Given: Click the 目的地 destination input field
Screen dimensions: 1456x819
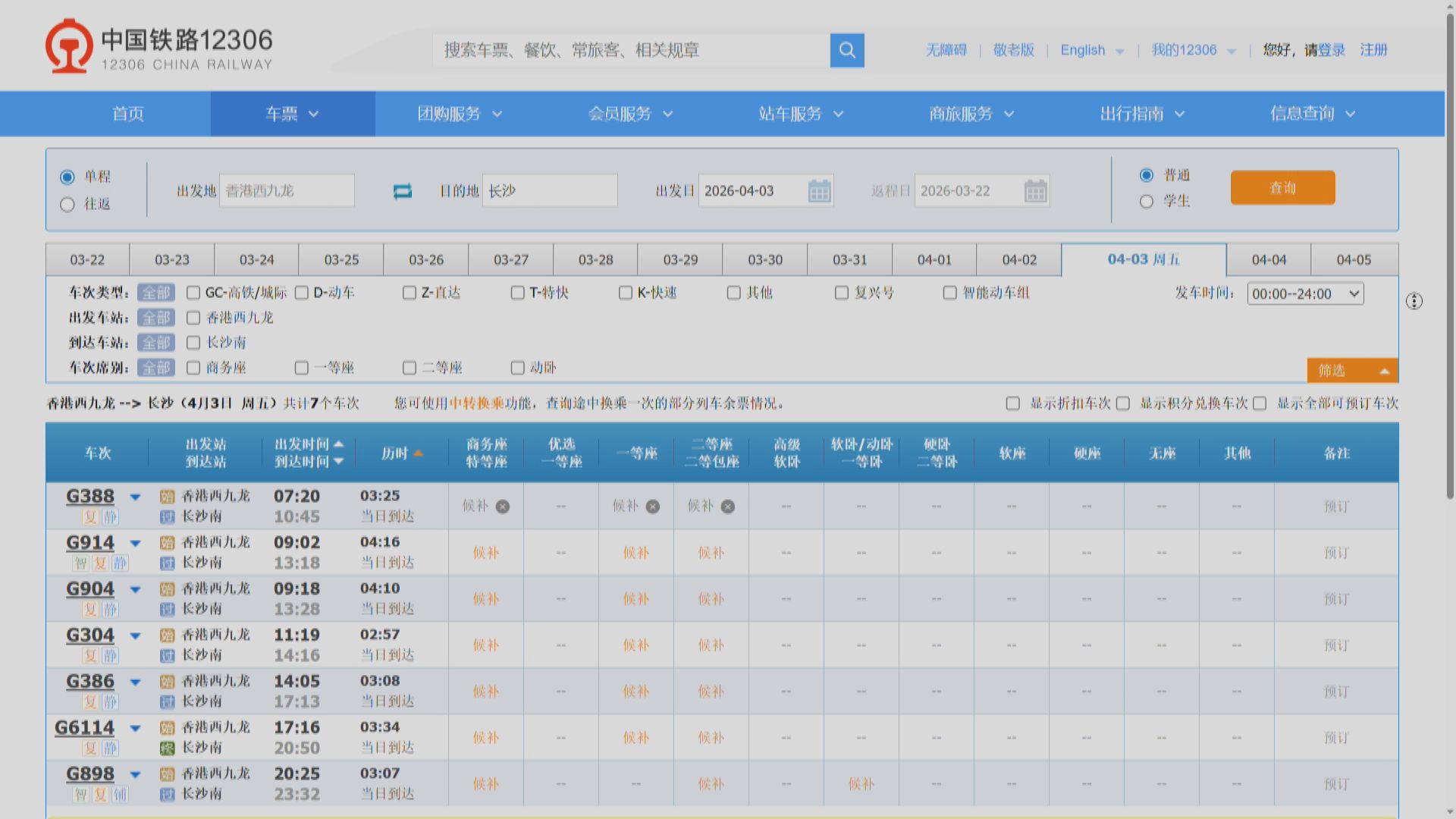Looking at the screenshot, I should click(550, 191).
